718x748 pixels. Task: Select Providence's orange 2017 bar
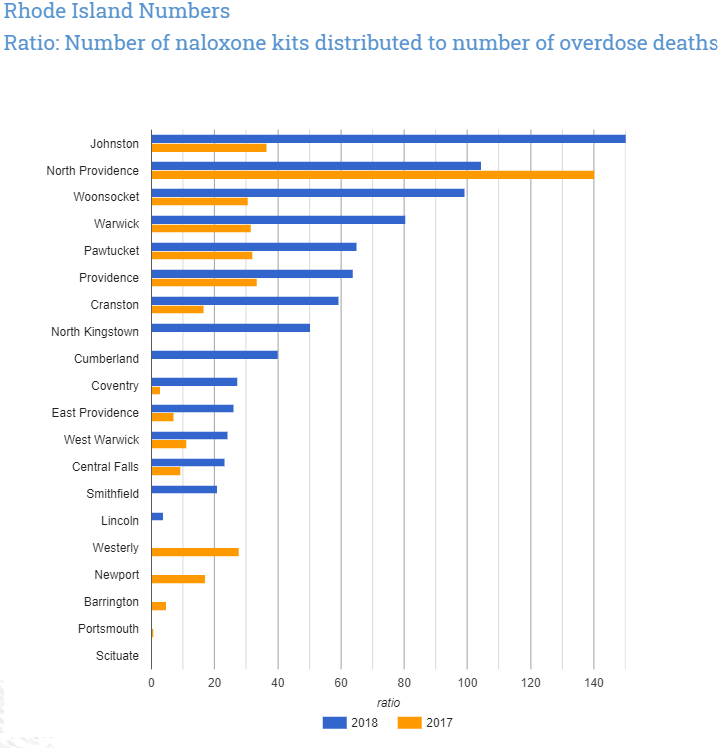point(204,282)
